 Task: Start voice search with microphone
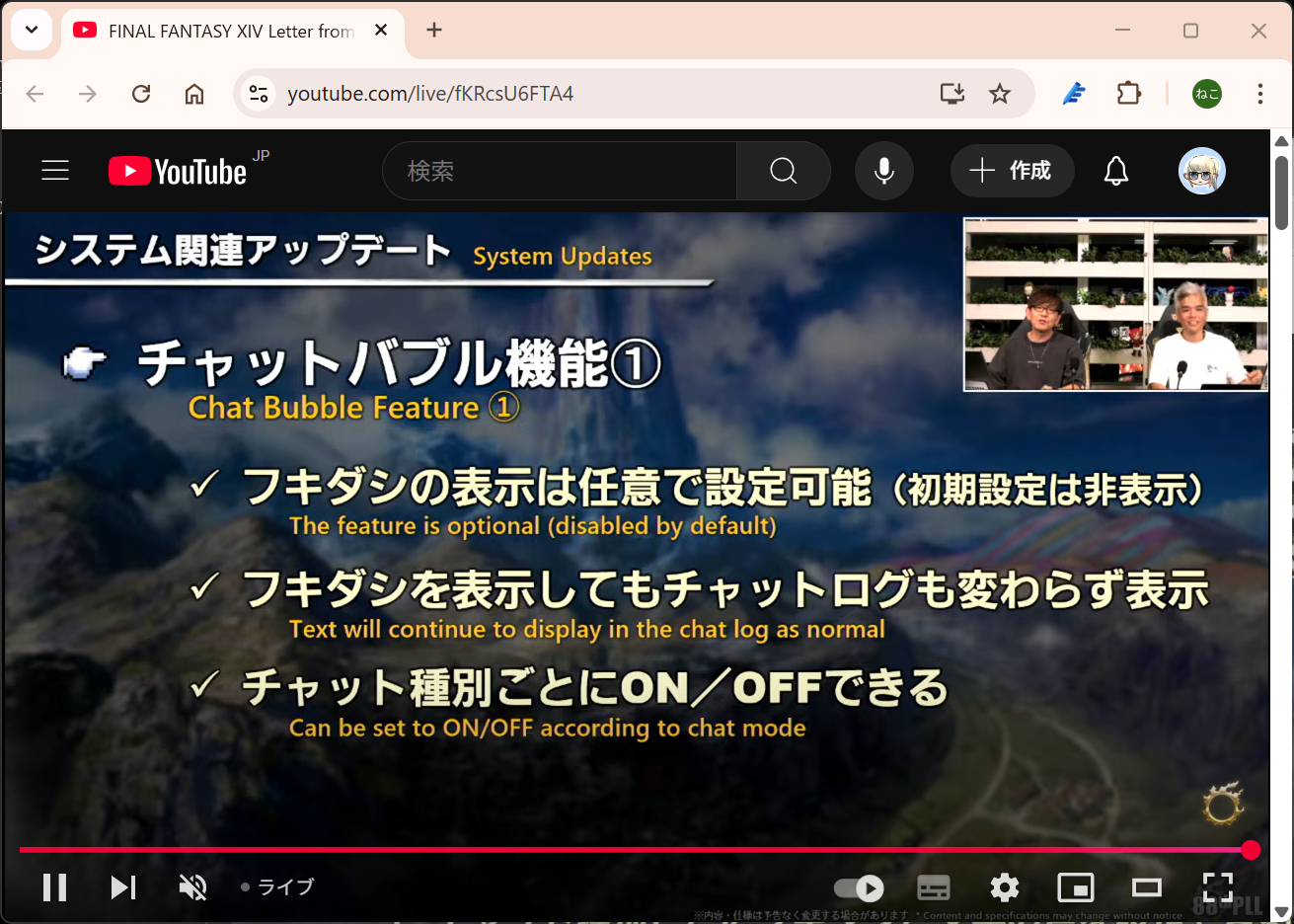pos(884,171)
